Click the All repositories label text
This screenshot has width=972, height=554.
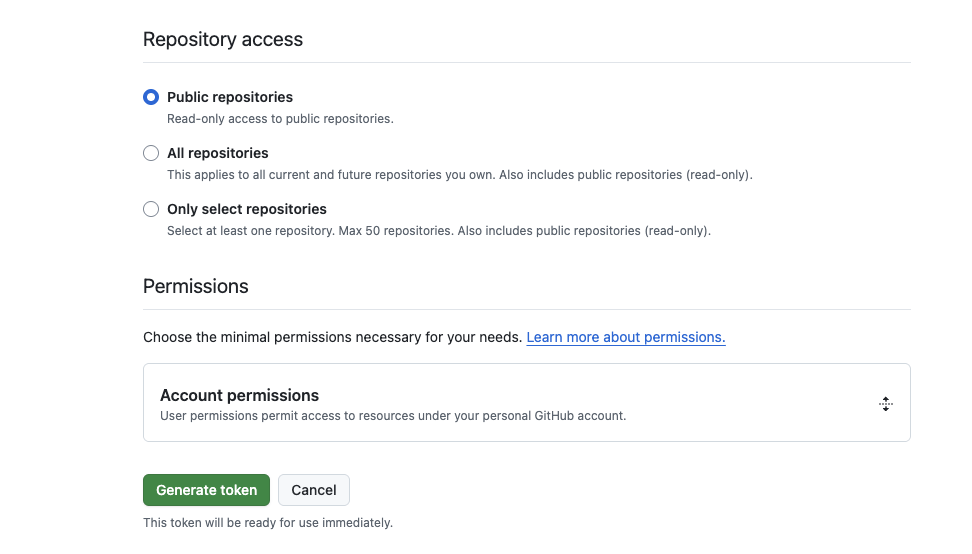pos(217,153)
